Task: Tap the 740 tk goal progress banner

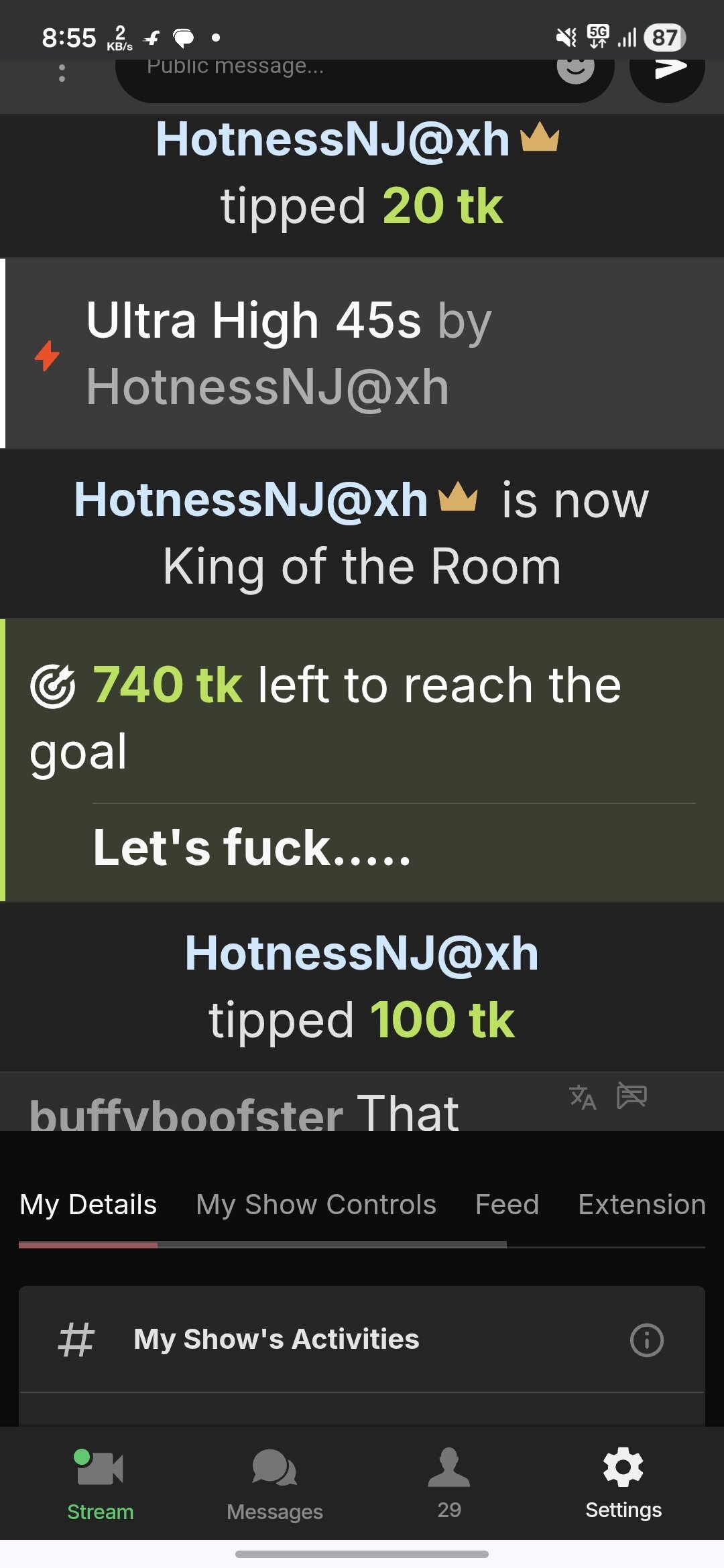Action: click(362, 760)
